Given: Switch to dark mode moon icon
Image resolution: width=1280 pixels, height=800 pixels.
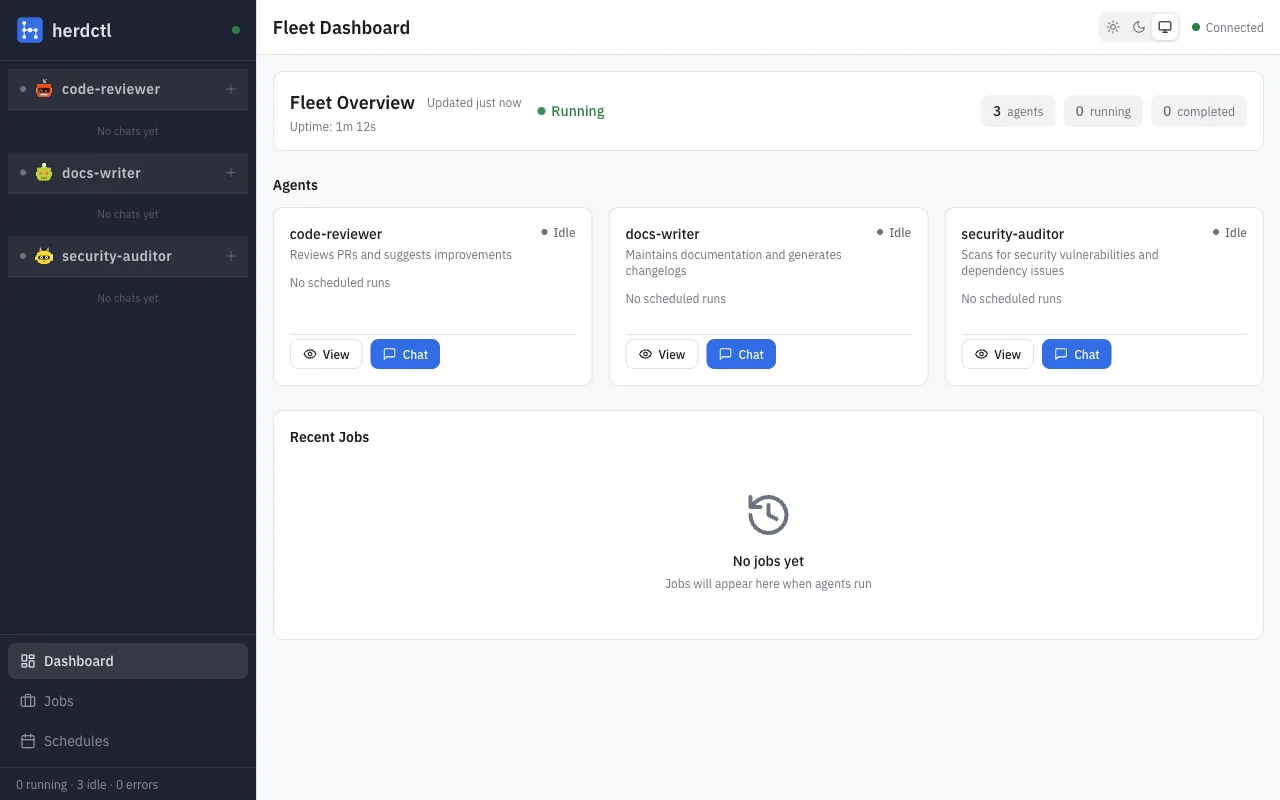Looking at the screenshot, I should pos(1139,27).
